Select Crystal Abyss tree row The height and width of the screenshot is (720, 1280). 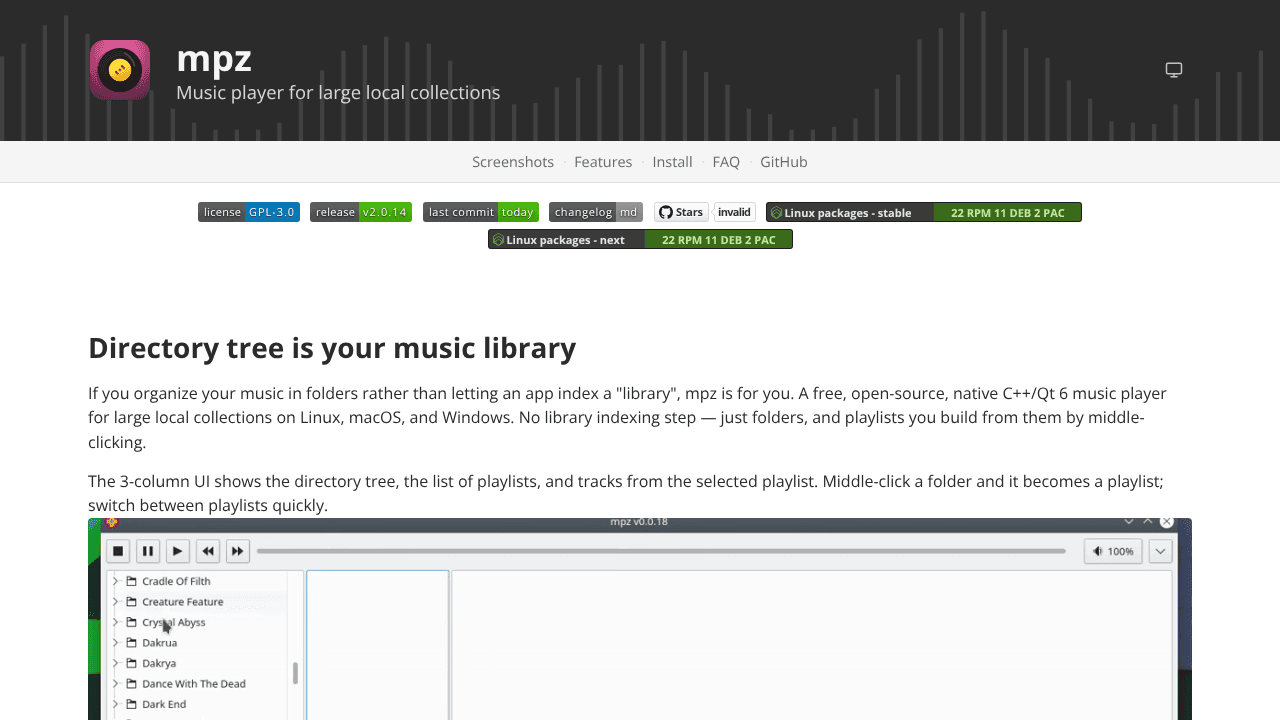pyautogui.click(x=198, y=622)
